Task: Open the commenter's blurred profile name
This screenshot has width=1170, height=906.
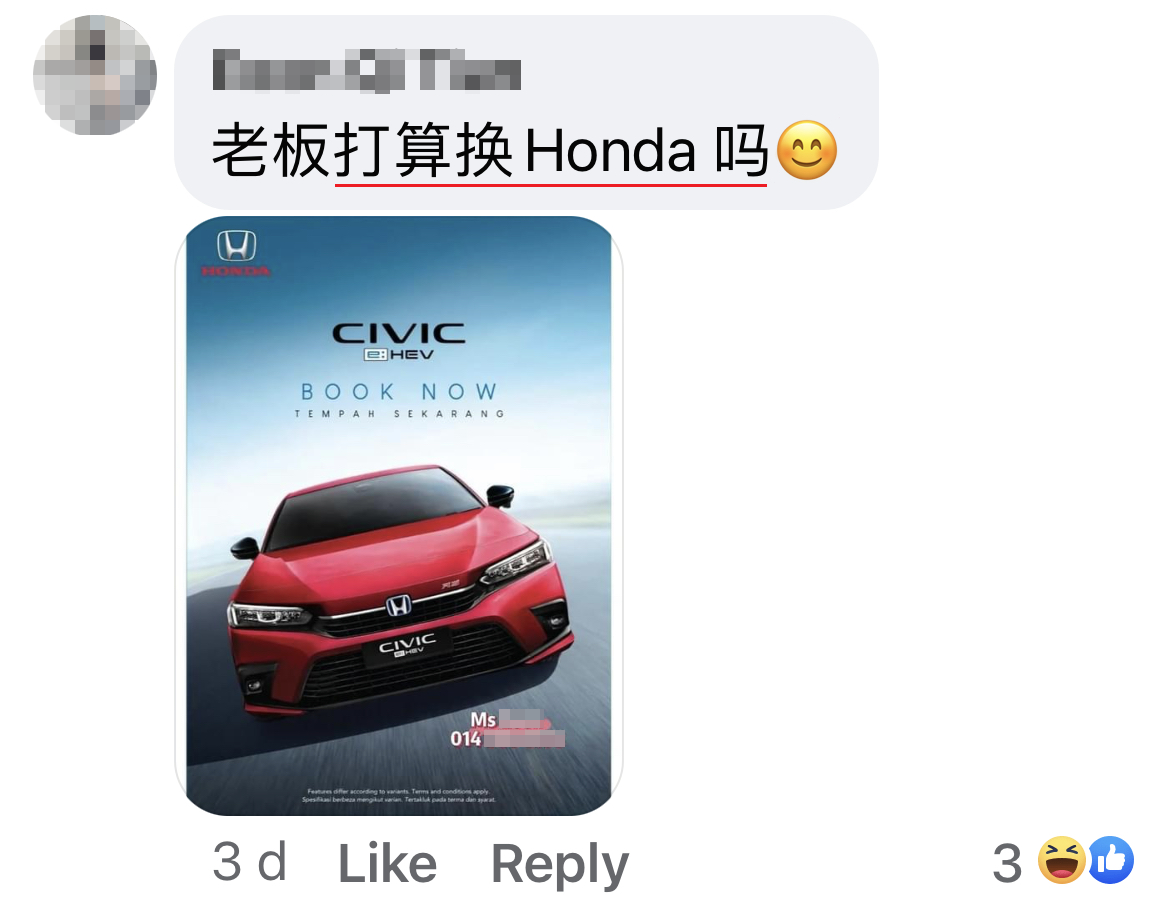Action: click(366, 70)
